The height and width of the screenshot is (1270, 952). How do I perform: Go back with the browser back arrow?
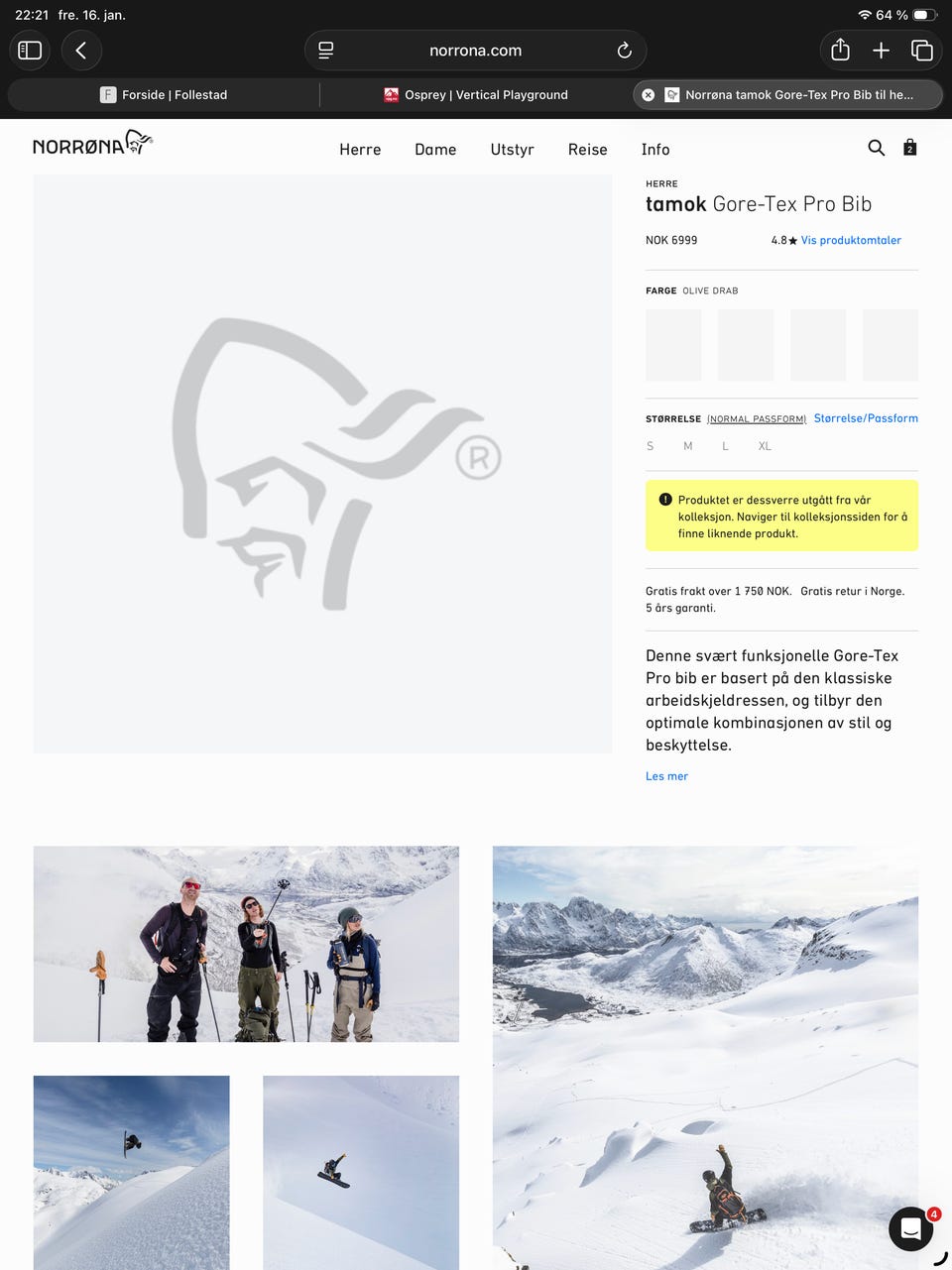(x=81, y=51)
